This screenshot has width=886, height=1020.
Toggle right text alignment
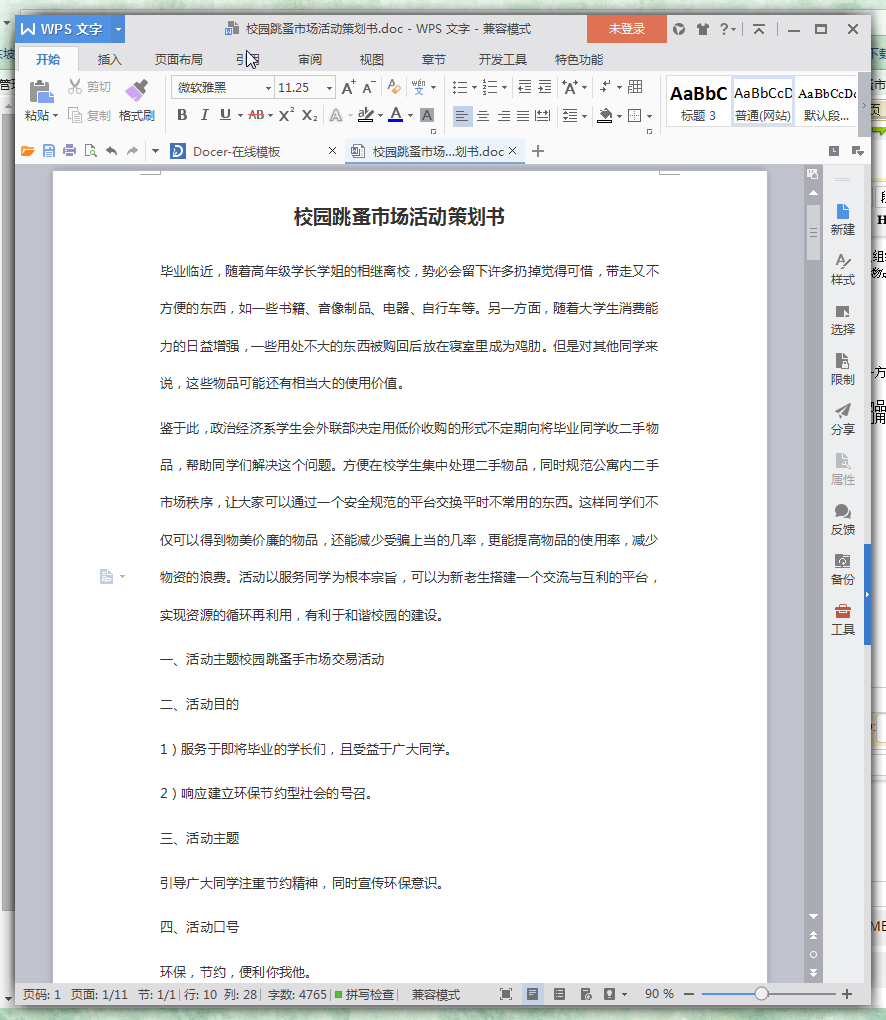[503, 116]
